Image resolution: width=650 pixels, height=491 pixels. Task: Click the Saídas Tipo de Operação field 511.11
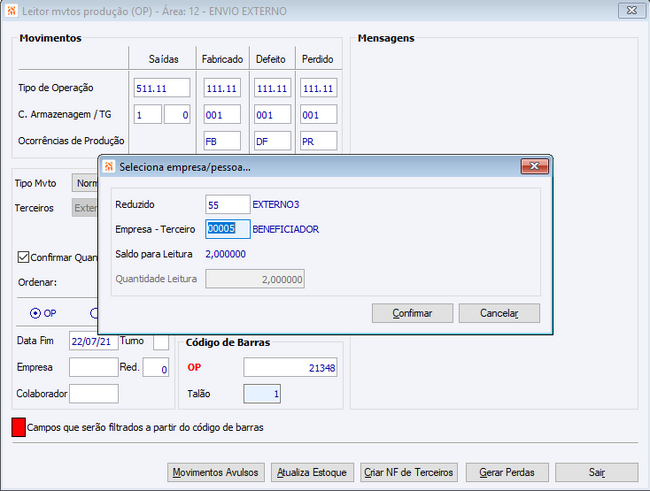[x=162, y=88]
